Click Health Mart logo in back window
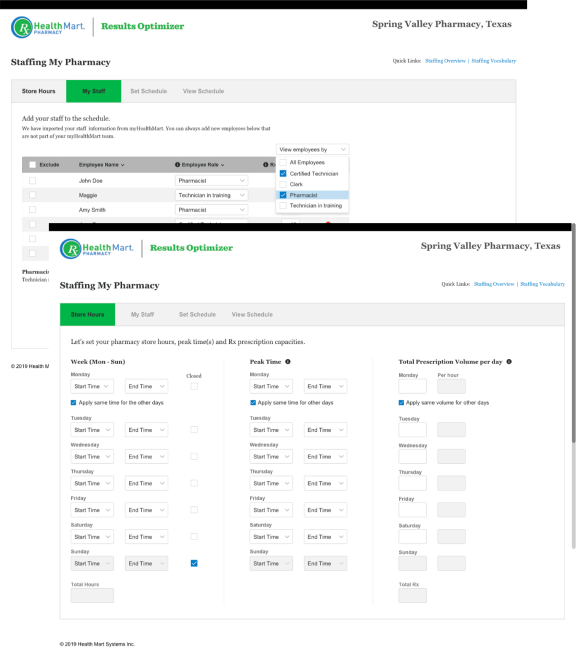The height and width of the screenshot is (662, 576). click(x=48, y=27)
